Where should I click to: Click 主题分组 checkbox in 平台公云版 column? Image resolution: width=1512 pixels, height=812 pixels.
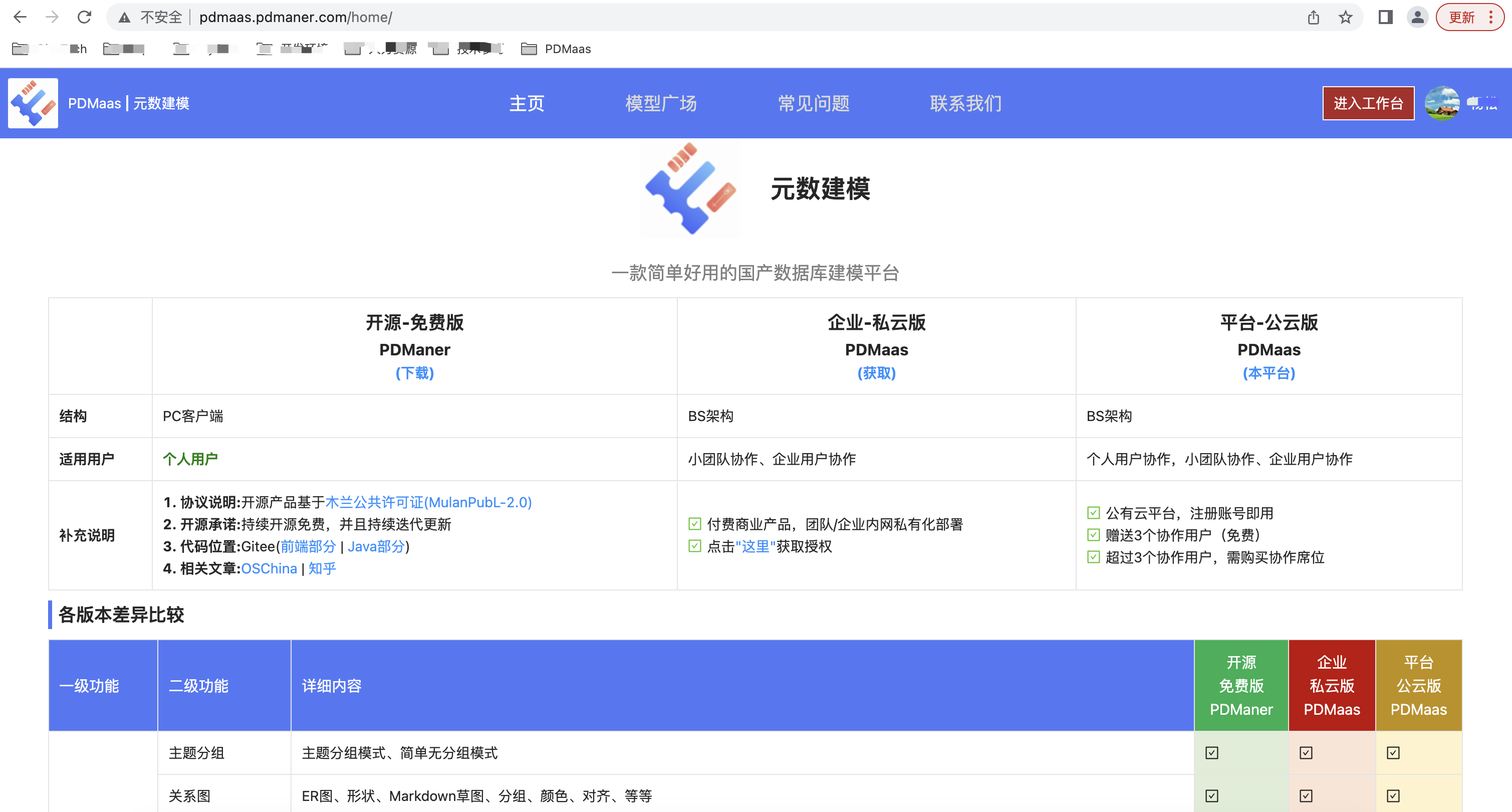pyautogui.click(x=1393, y=753)
